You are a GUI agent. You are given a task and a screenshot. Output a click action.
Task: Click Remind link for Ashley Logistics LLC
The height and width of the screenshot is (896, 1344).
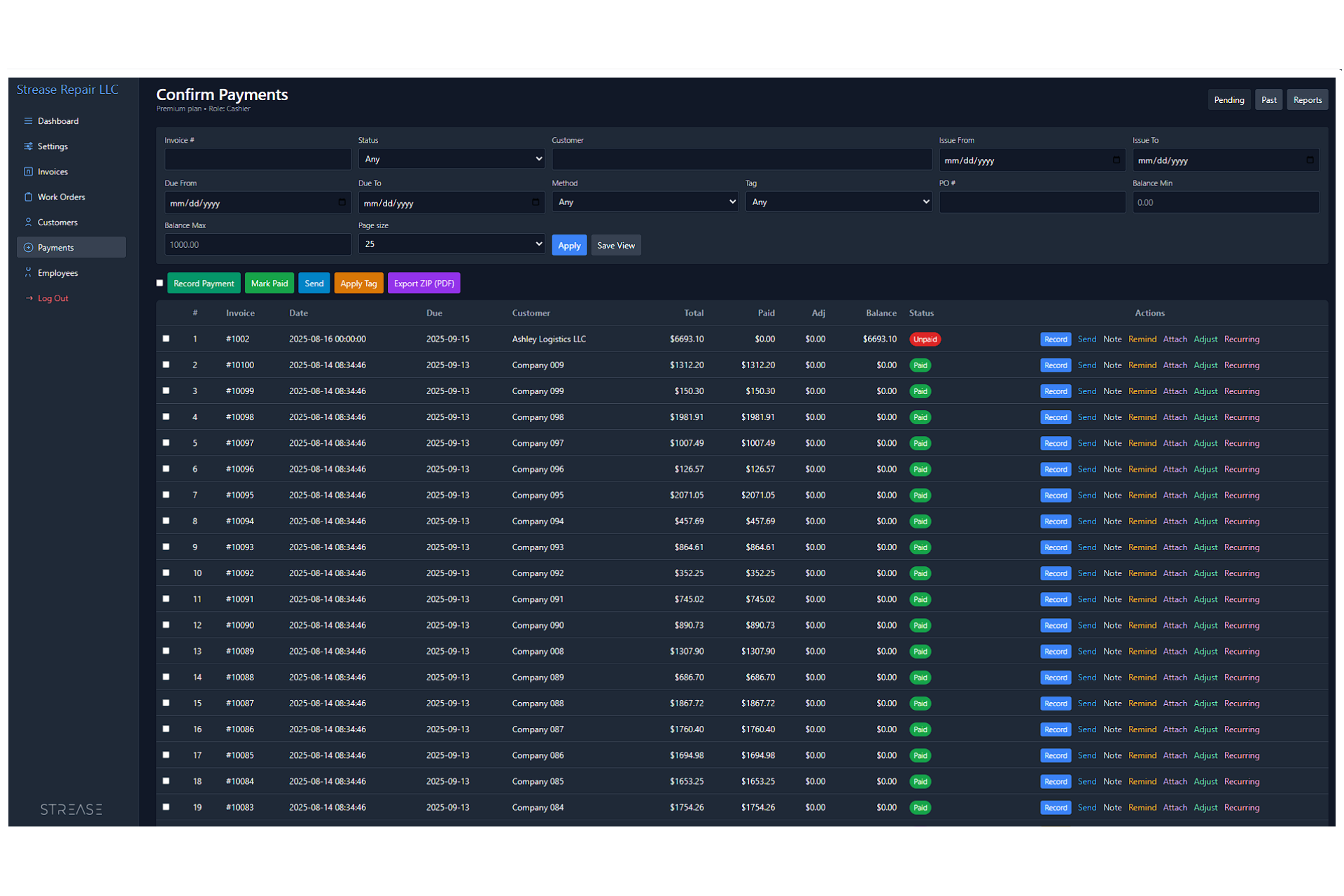click(x=1142, y=339)
